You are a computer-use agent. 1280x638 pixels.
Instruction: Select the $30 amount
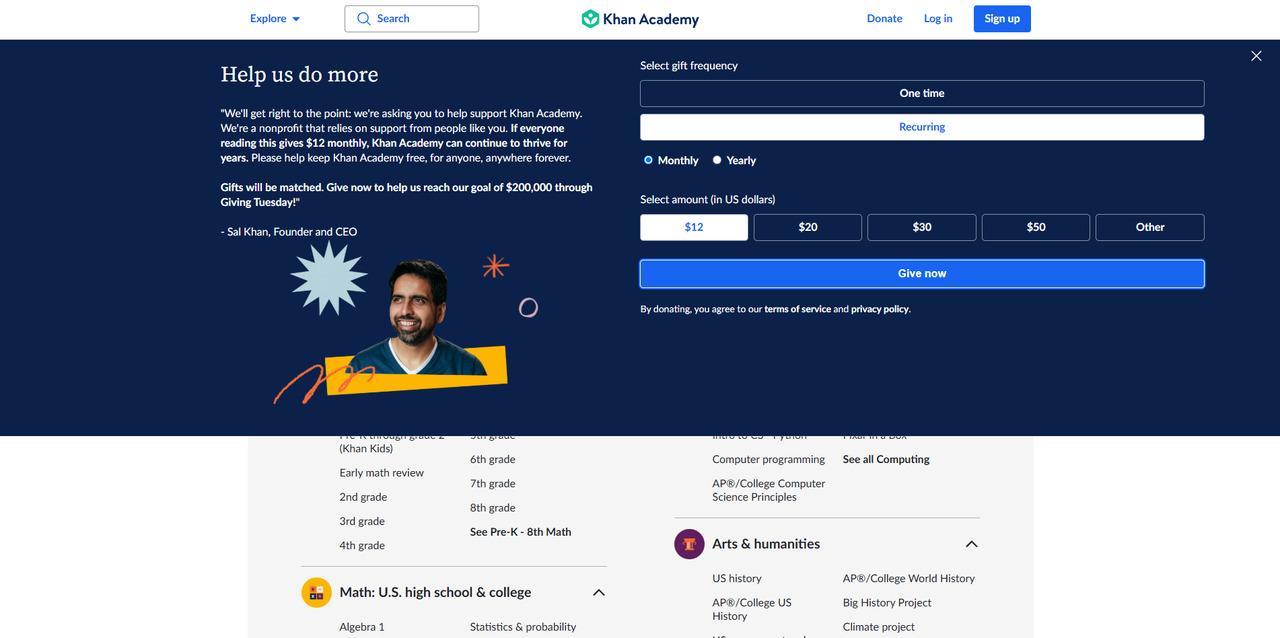point(922,227)
